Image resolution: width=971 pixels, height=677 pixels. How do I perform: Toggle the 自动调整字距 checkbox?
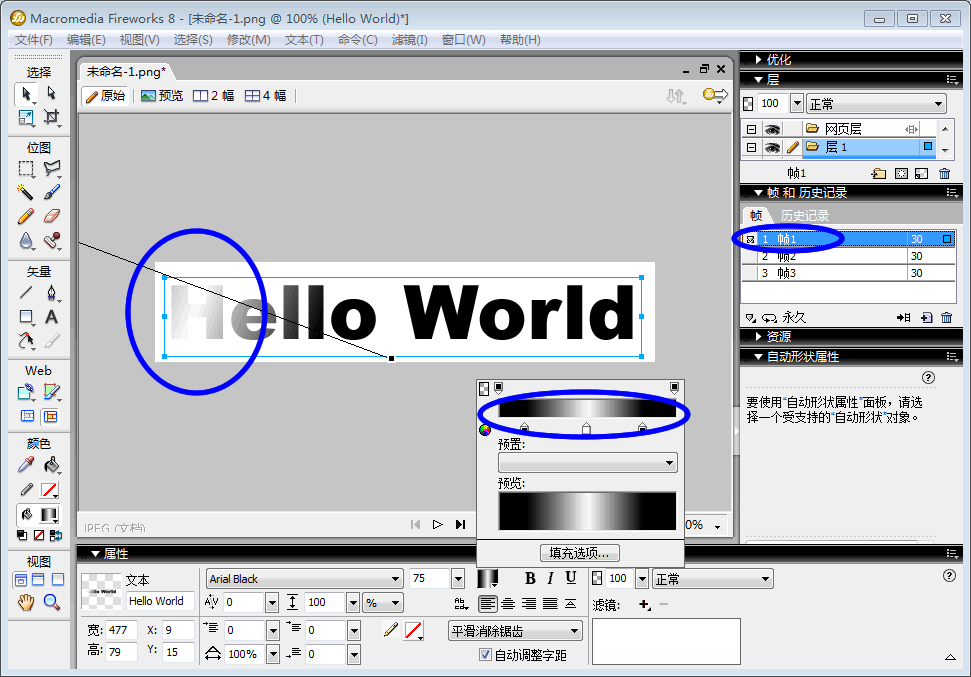coord(486,655)
